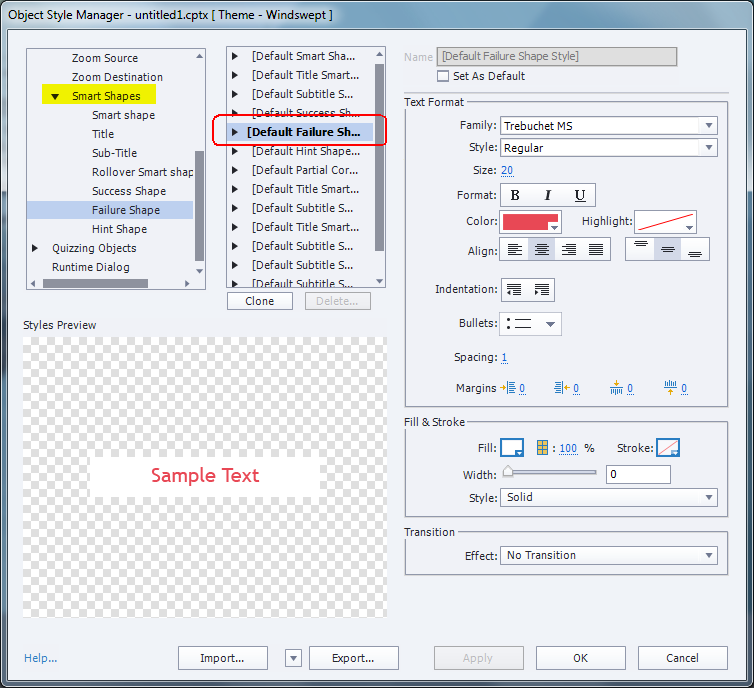
Task: Open the Import options arrow dropdown
Action: click(293, 658)
